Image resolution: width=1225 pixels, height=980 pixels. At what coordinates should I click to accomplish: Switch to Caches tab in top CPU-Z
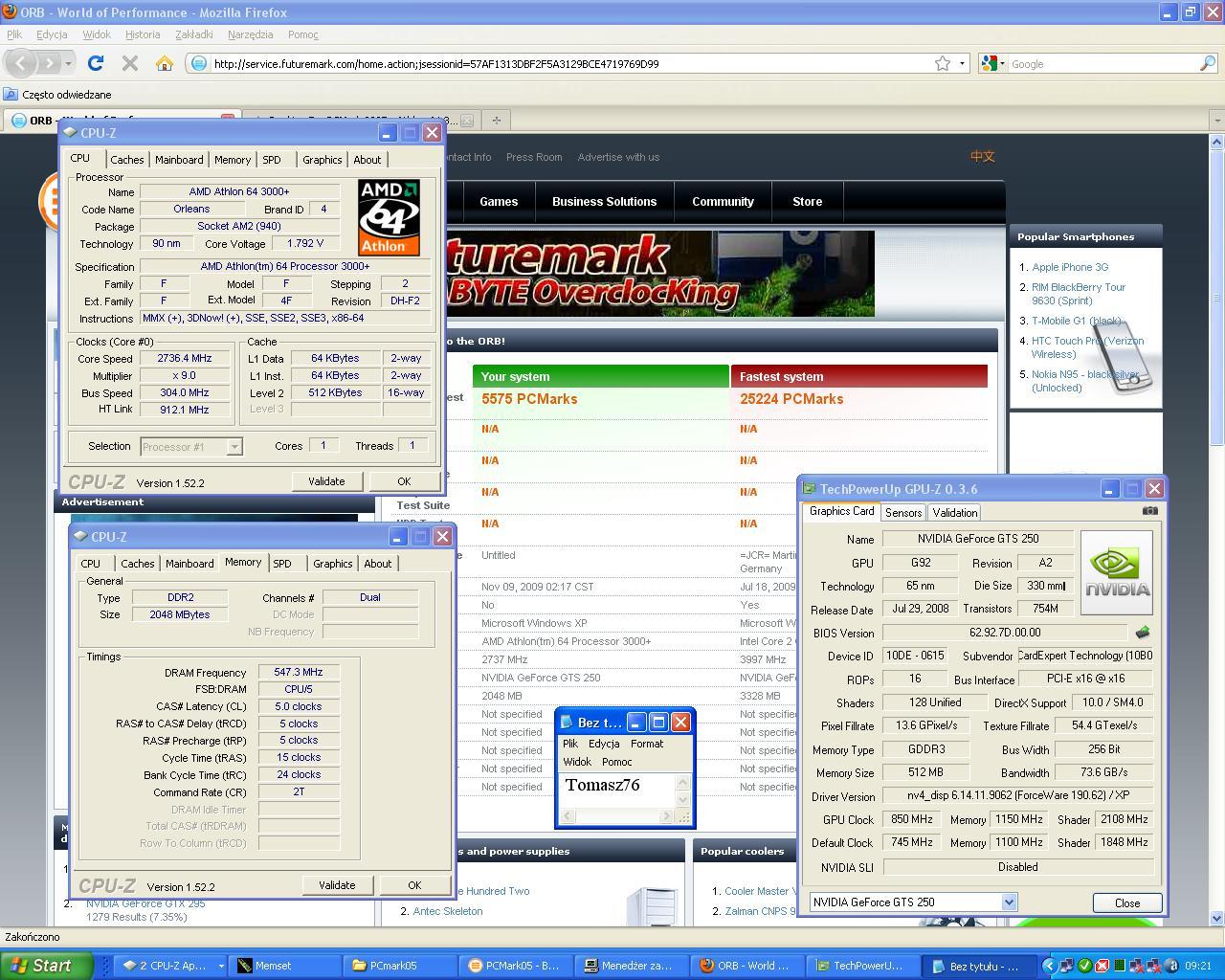pyautogui.click(x=126, y=160)
